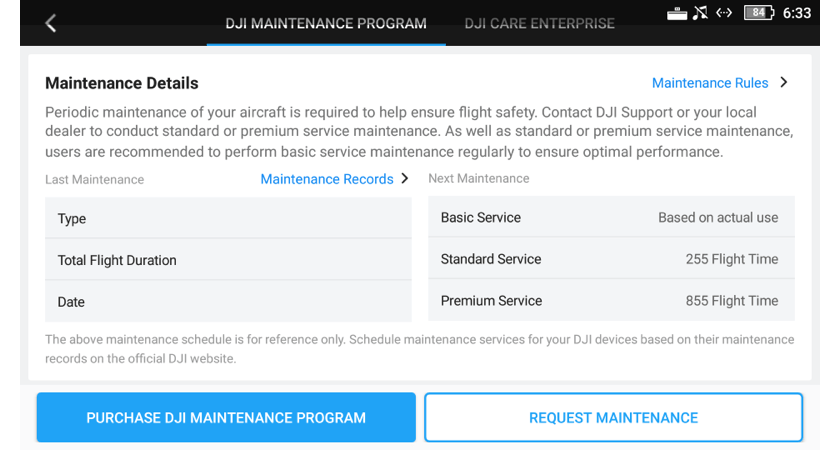Expand the chevron beside Maintenance Records

coord(405,178)
